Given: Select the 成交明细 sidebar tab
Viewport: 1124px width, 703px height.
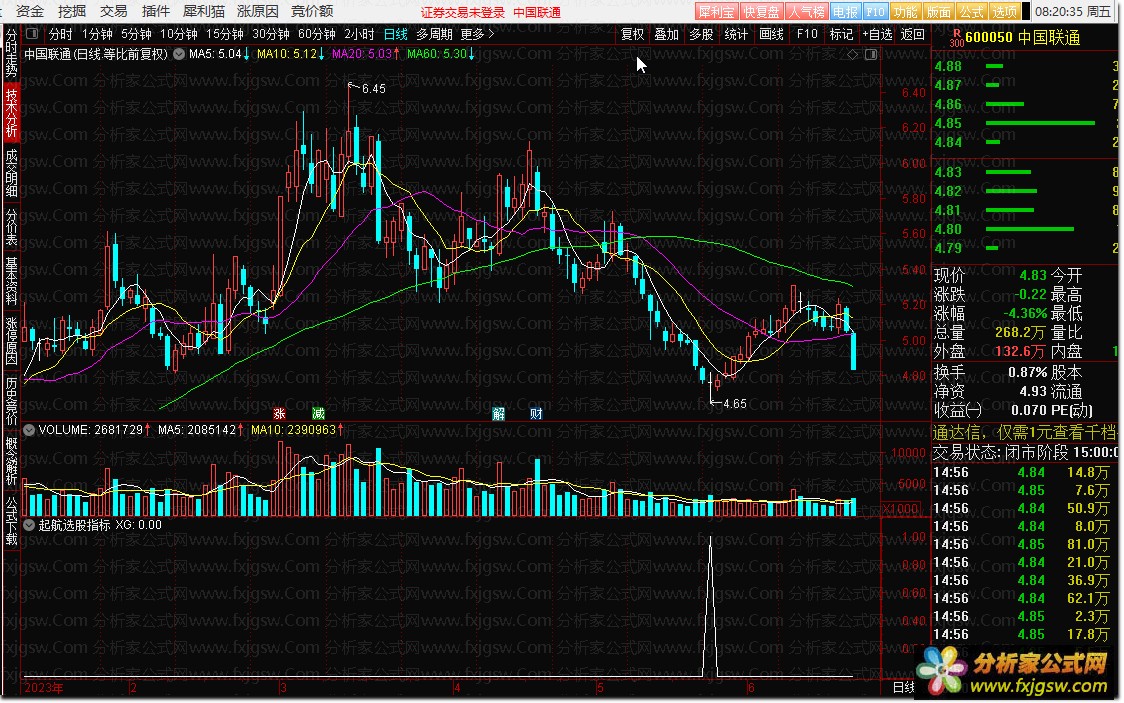Looking at the screenshot, I should [11, 173].
